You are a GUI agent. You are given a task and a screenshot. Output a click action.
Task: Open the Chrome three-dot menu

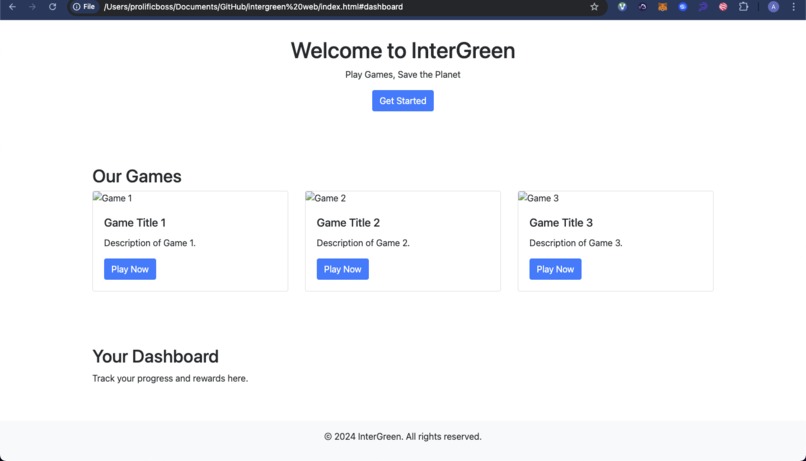(794, 7)
